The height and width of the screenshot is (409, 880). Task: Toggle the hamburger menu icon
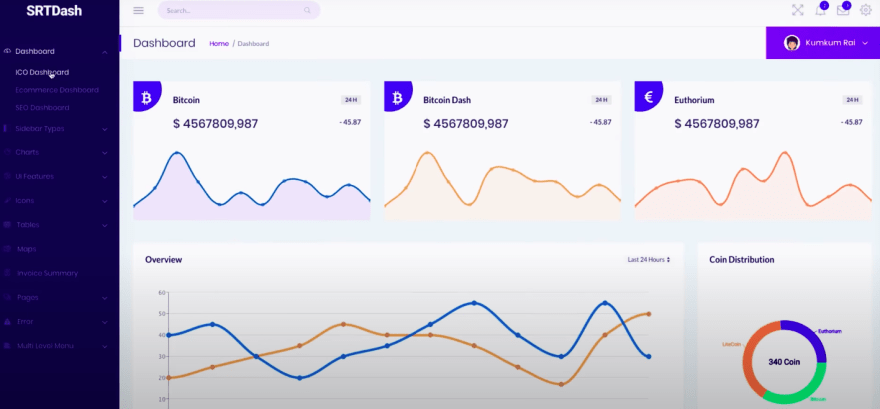pyautogui.click(x=138, y=10)
